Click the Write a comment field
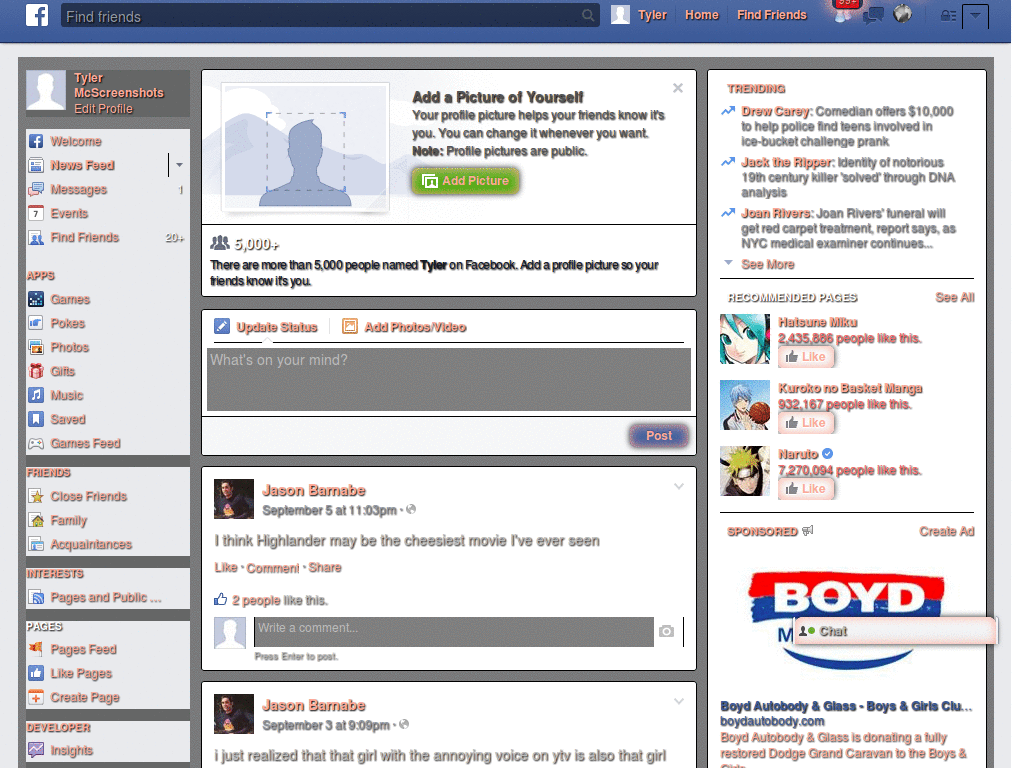1024x768 pixels. (x=454, y=632)
